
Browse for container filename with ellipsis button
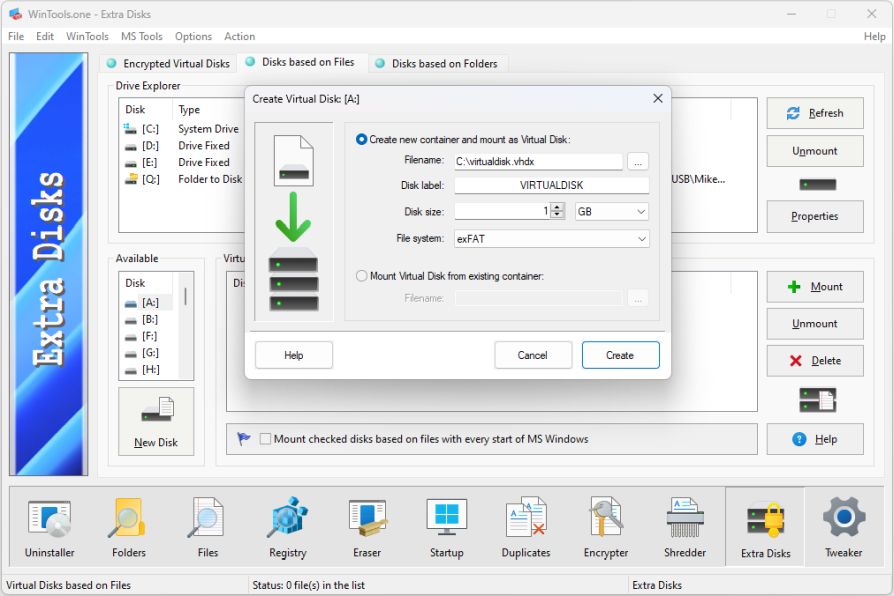[638, 161]
